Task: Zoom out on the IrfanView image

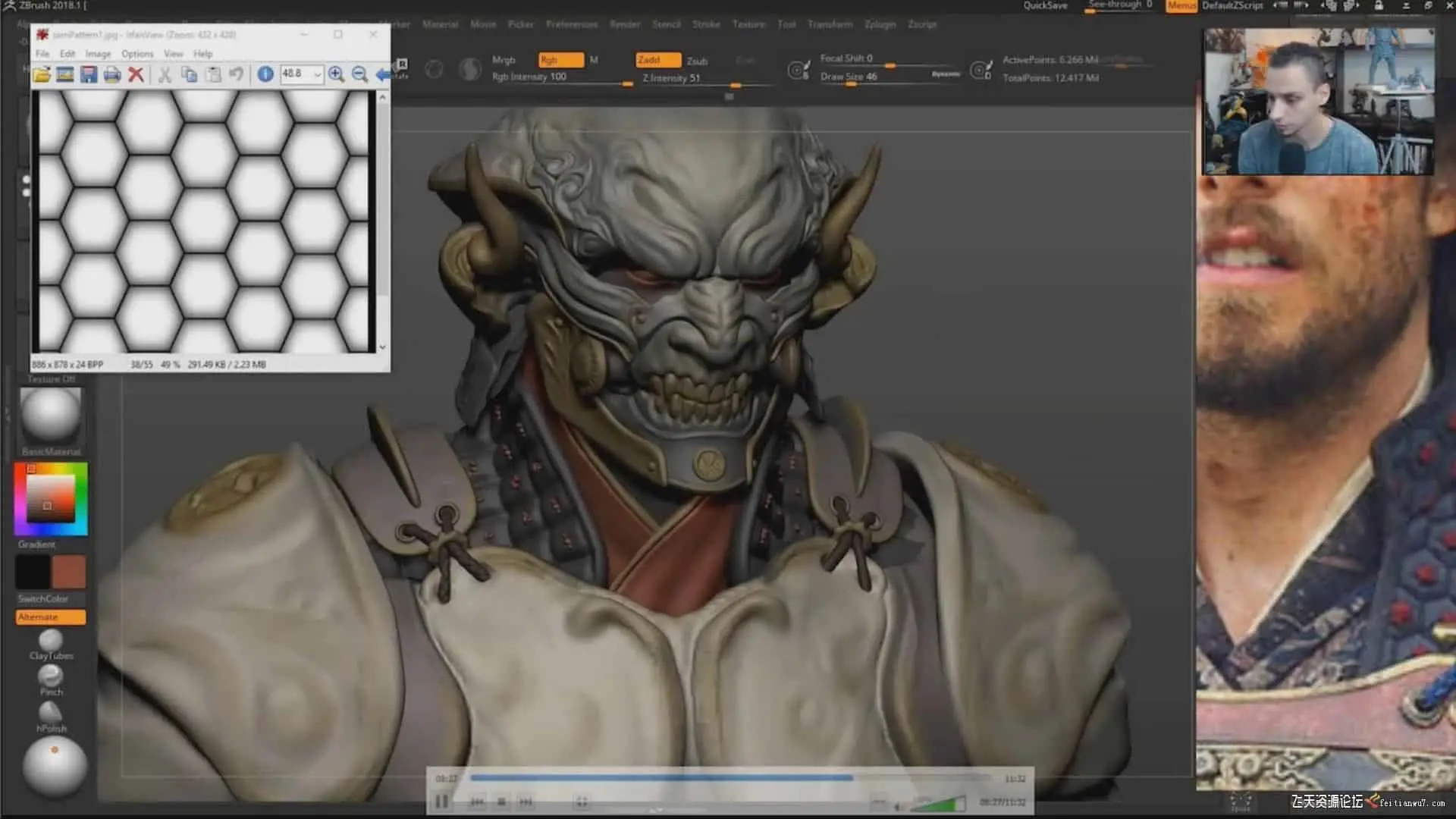Action: point(360,74)
